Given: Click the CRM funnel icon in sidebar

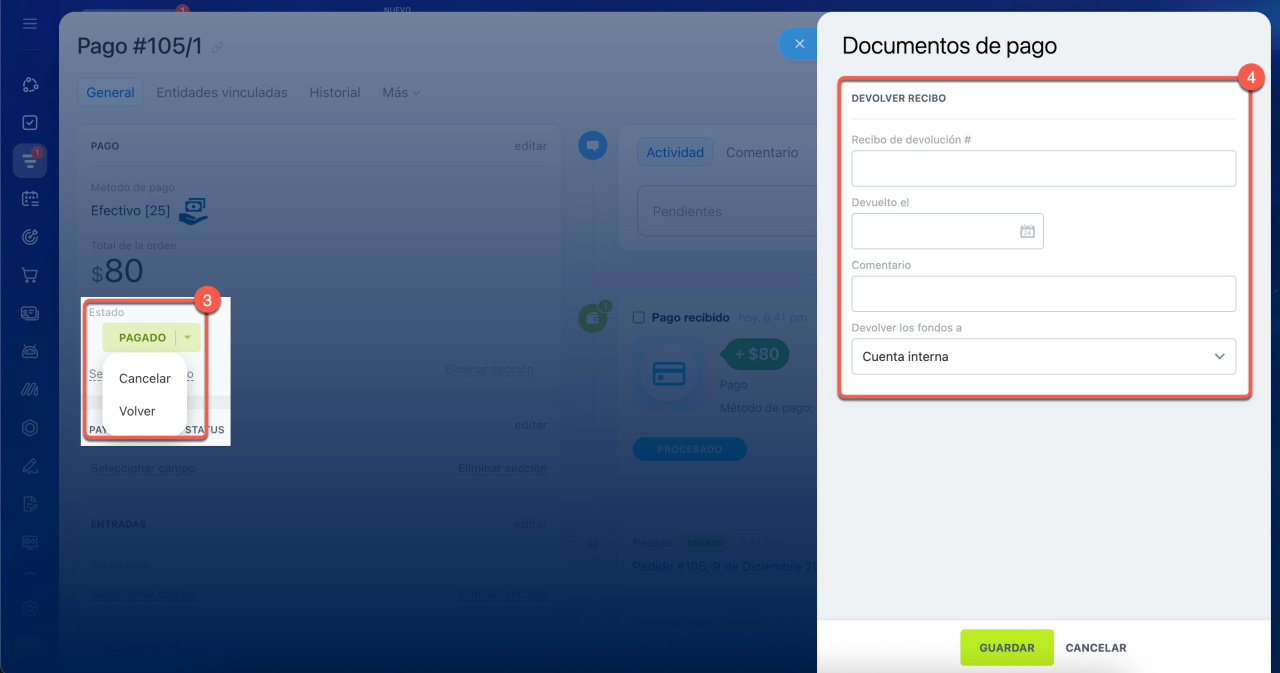Looking at the screenshot, I should tap(30, 161).
